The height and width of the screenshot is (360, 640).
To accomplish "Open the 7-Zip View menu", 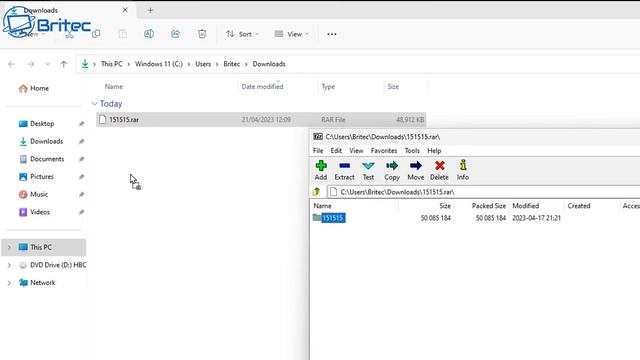I will point(356,151).
